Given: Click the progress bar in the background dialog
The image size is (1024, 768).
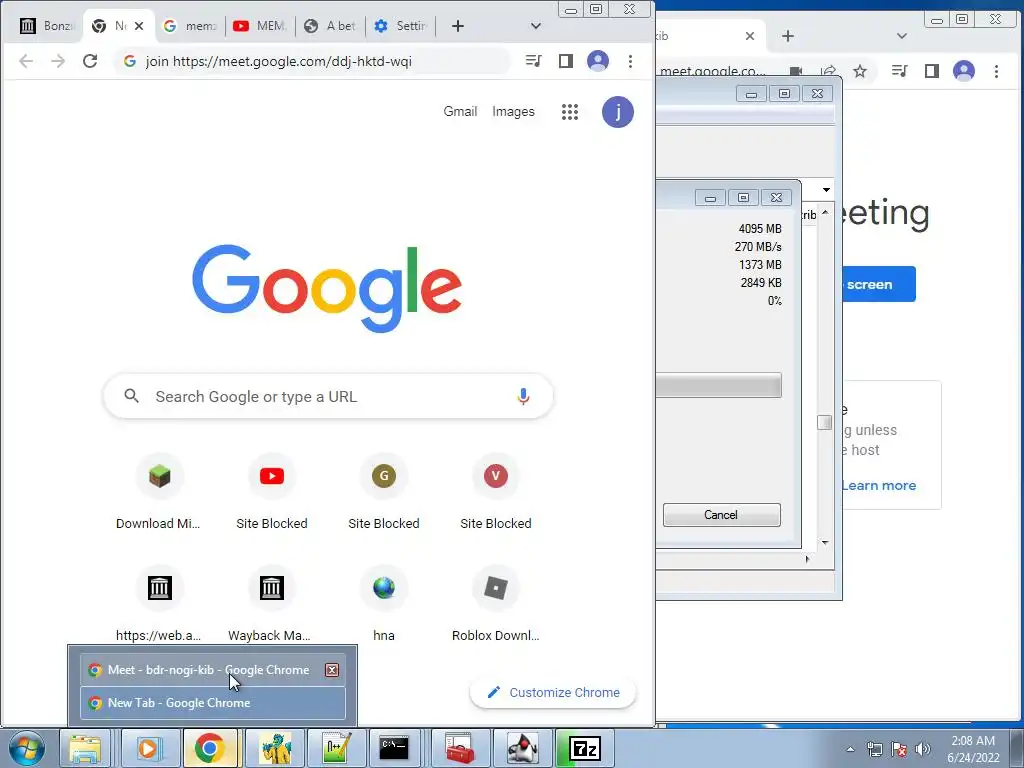Looking at the screenshot, I should (x=718, y=385).
